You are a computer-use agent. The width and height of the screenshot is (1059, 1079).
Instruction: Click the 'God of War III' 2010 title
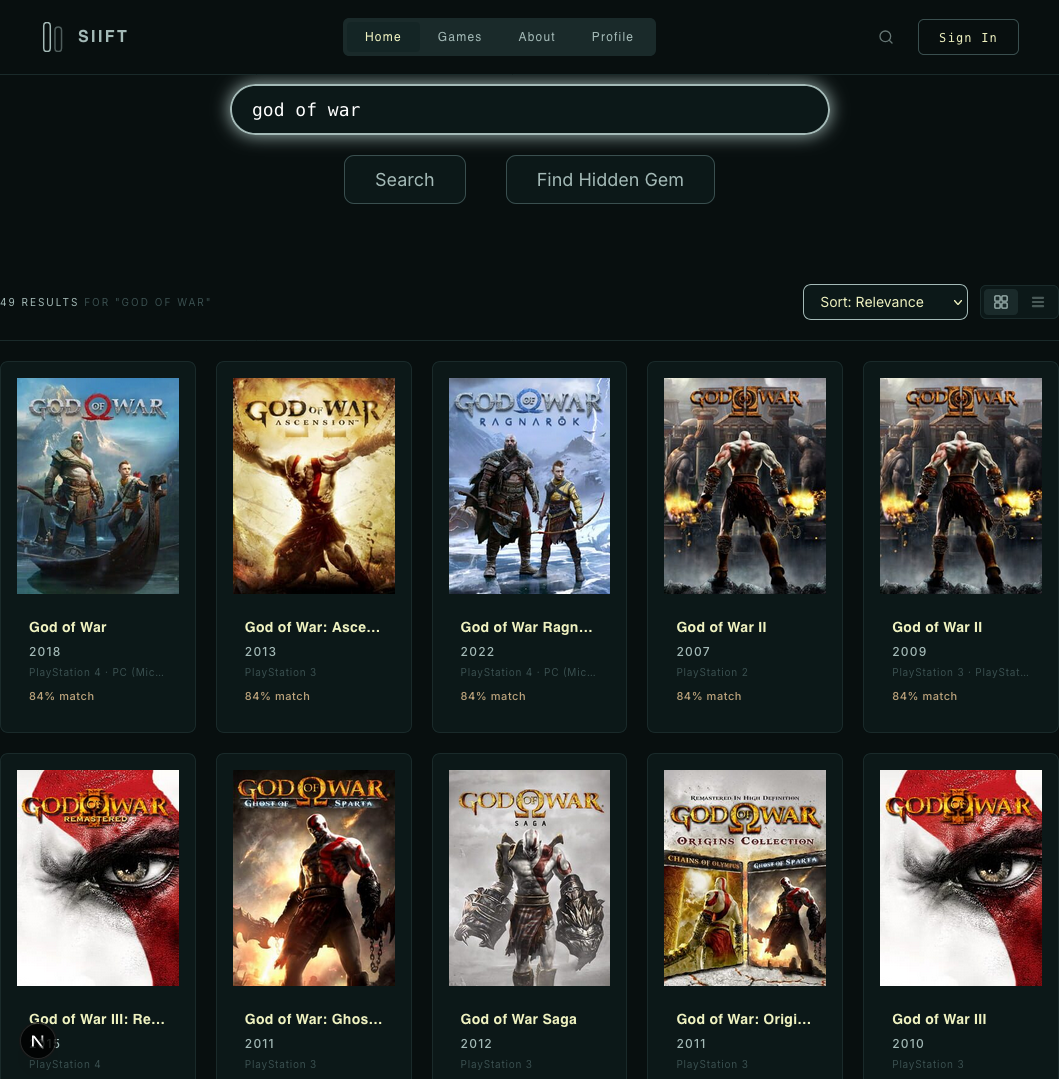[939, 1019]
